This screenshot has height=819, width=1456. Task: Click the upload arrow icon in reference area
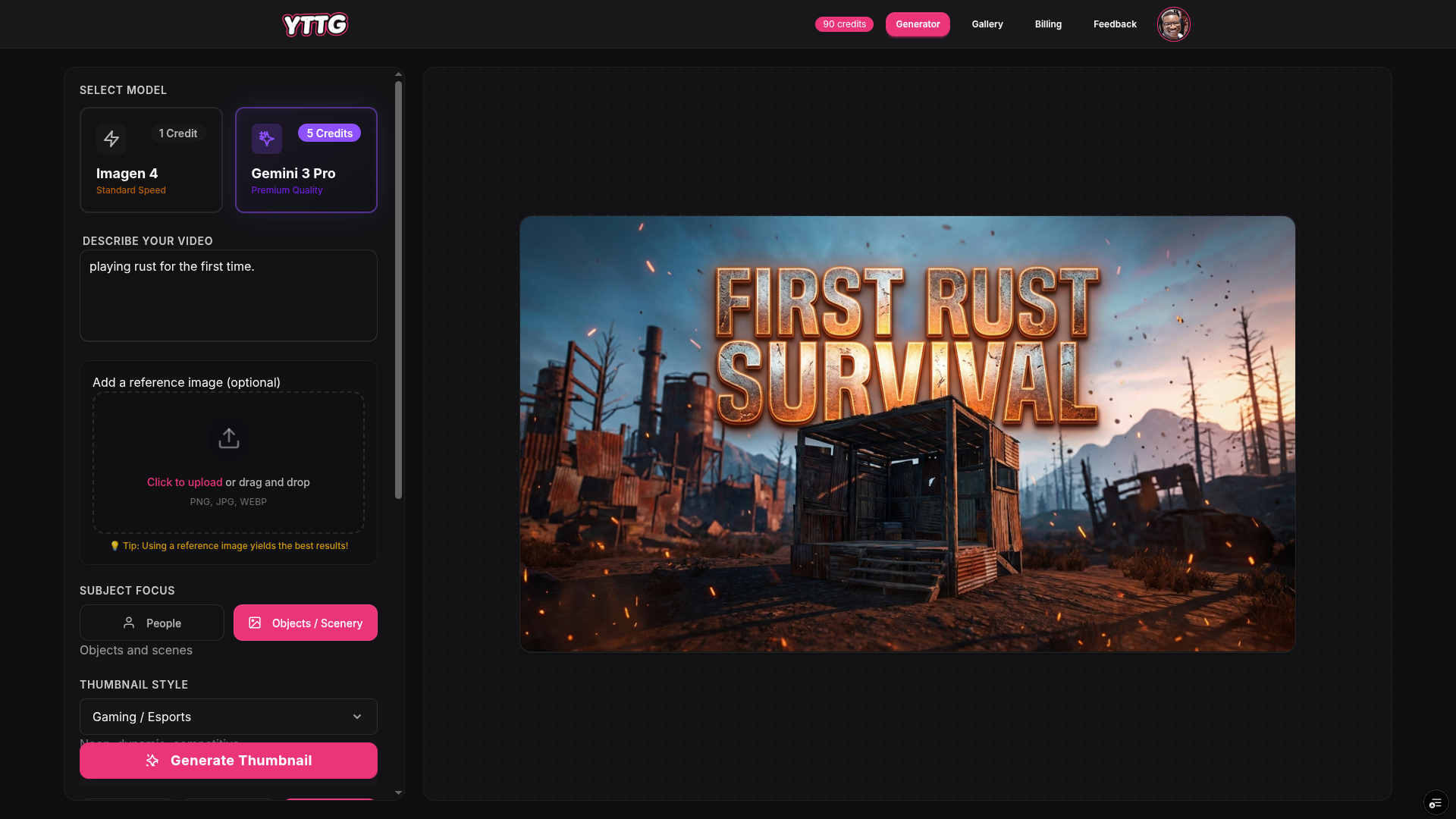[228, 438]
